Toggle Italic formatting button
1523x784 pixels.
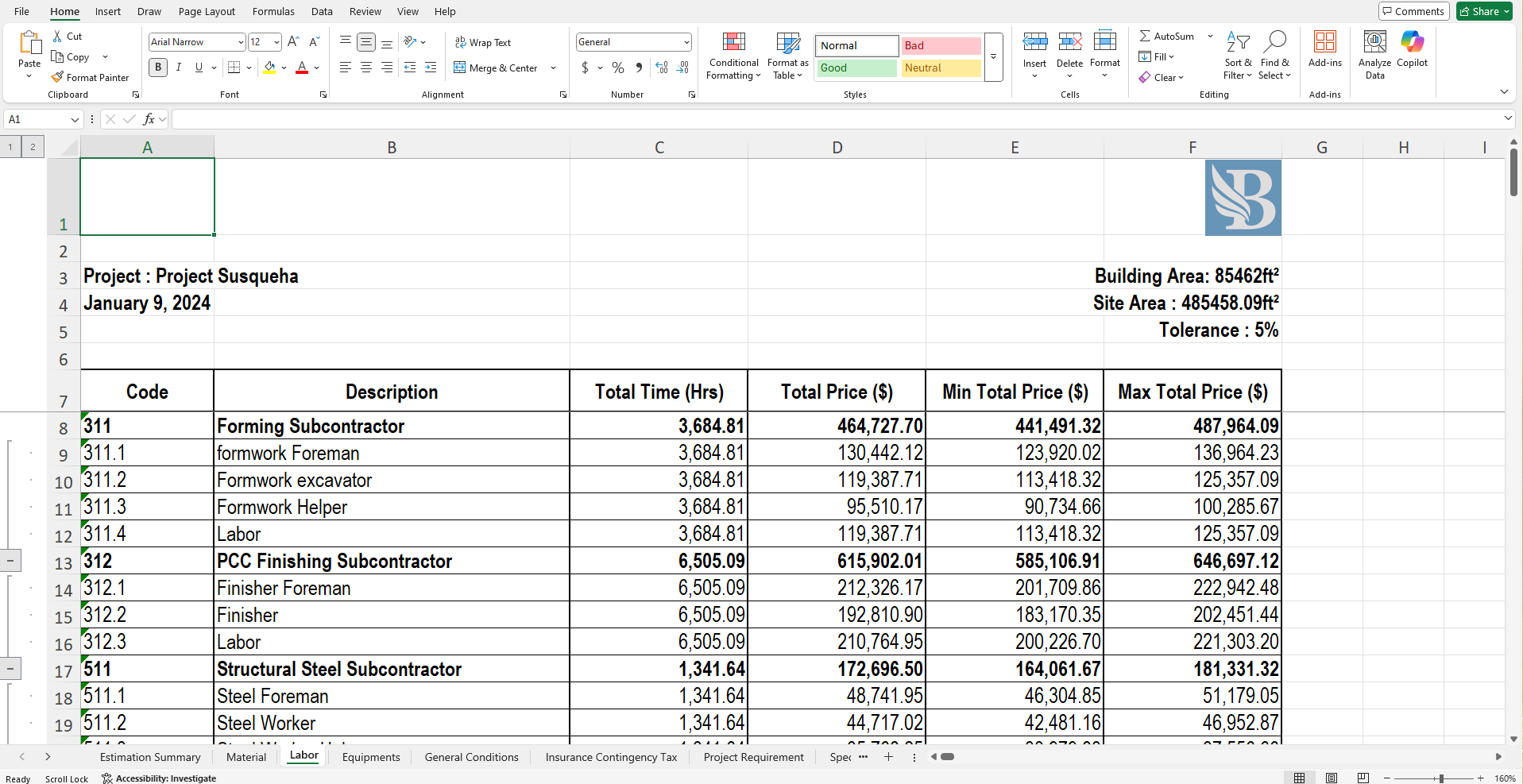(179, 68)
